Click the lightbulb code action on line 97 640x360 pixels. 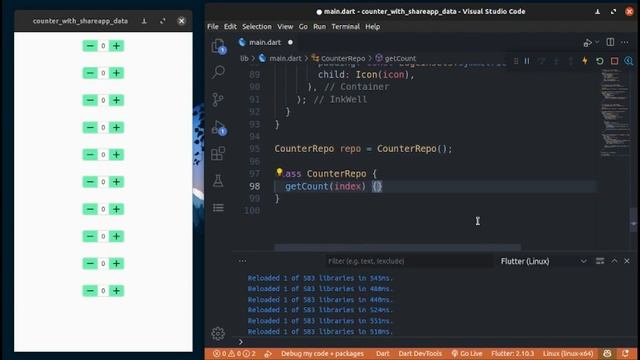click(279, 172)
